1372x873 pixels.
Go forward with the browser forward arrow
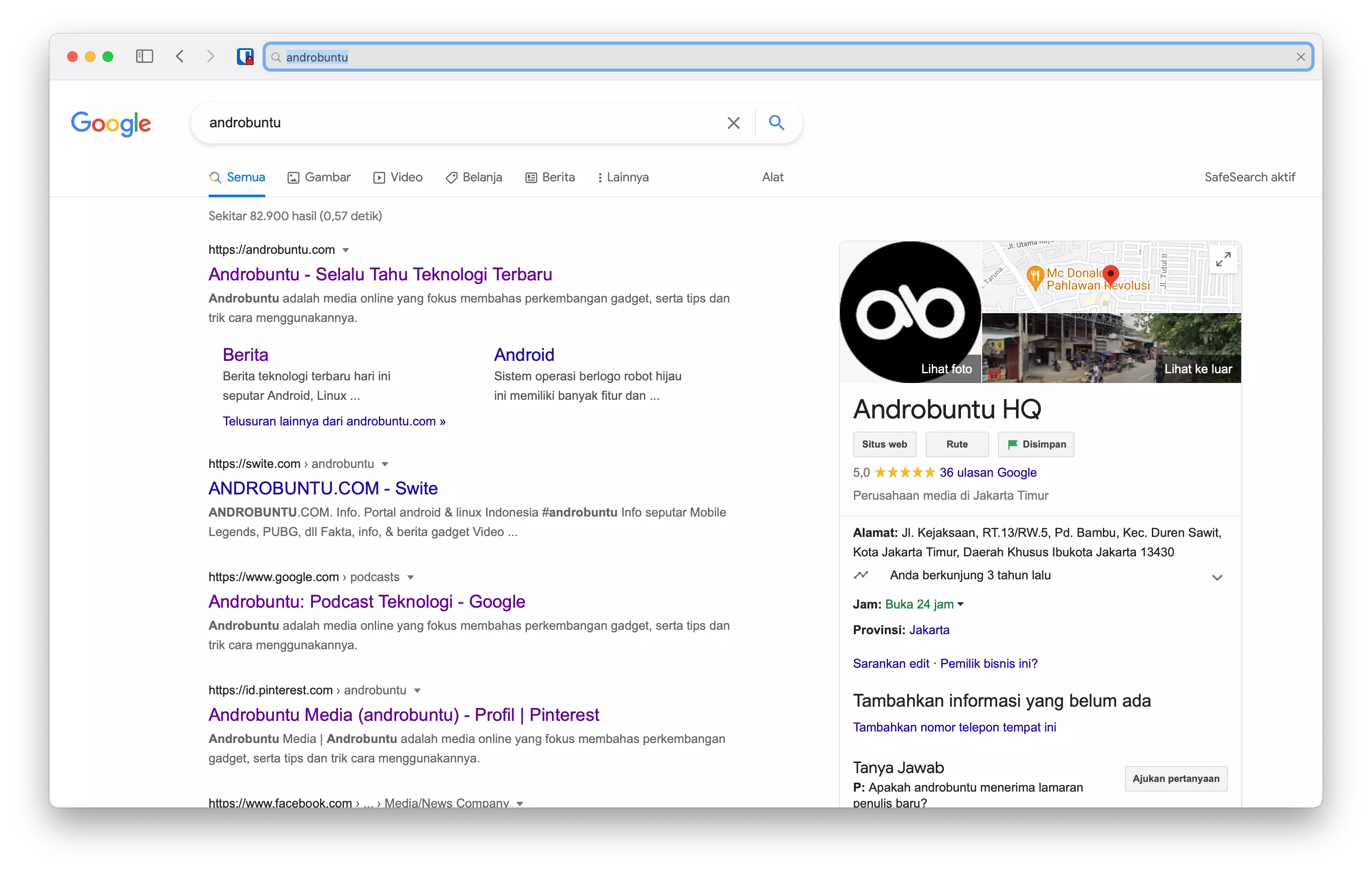click(211, 57)
